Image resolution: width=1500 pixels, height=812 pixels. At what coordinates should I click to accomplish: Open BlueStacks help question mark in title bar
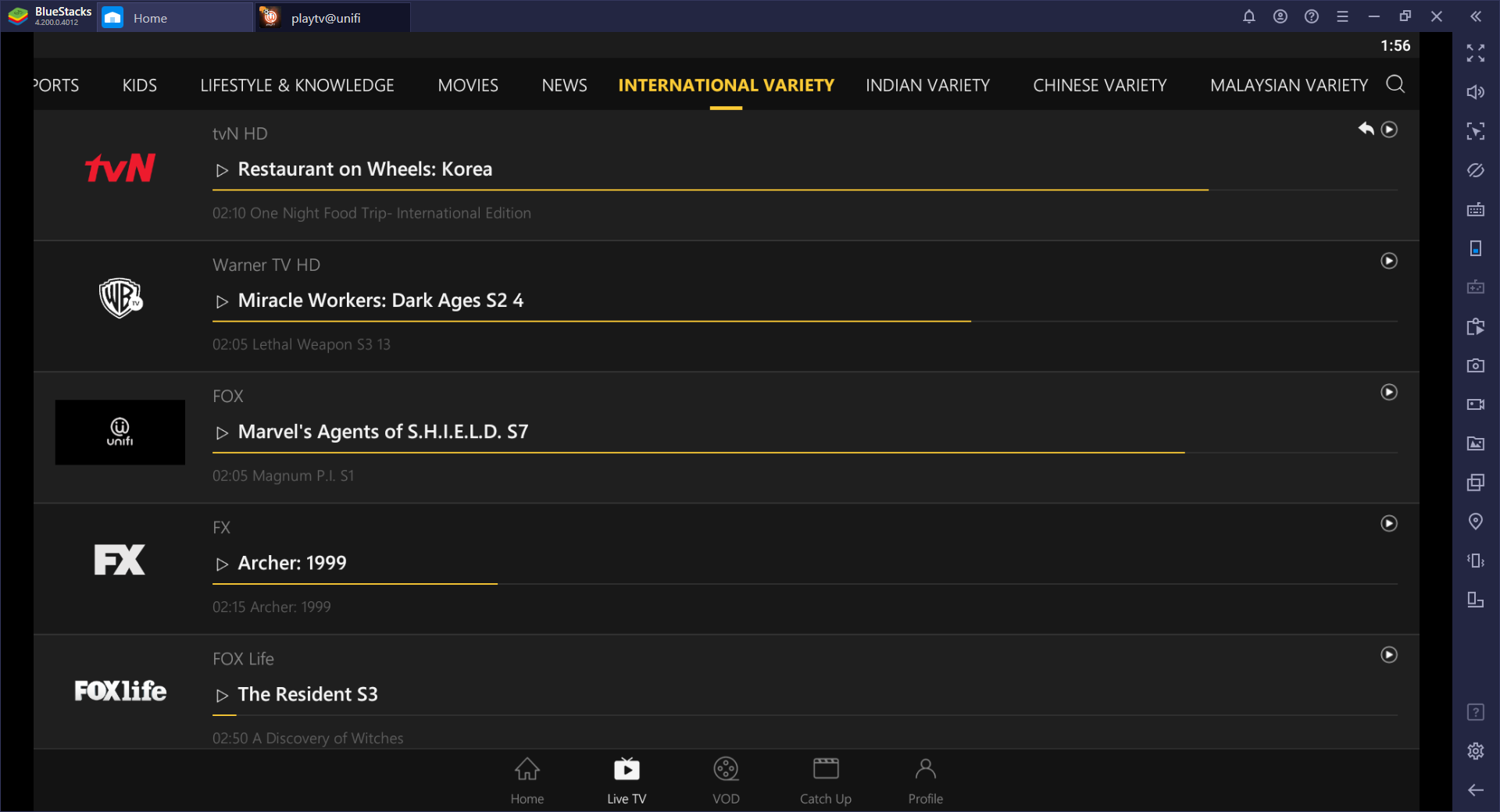[1312, 16]
